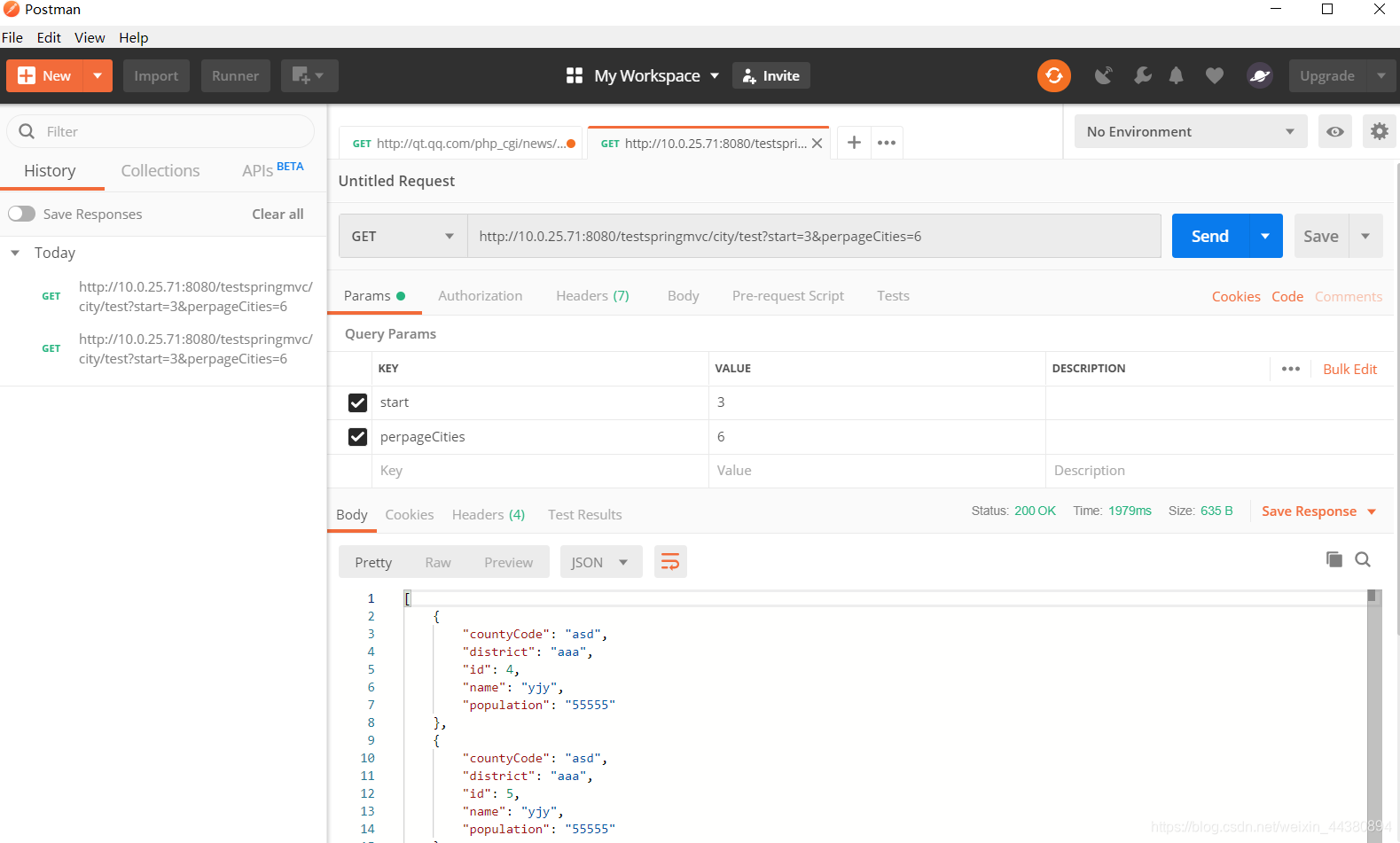Open the Runner

coord(236,75)
